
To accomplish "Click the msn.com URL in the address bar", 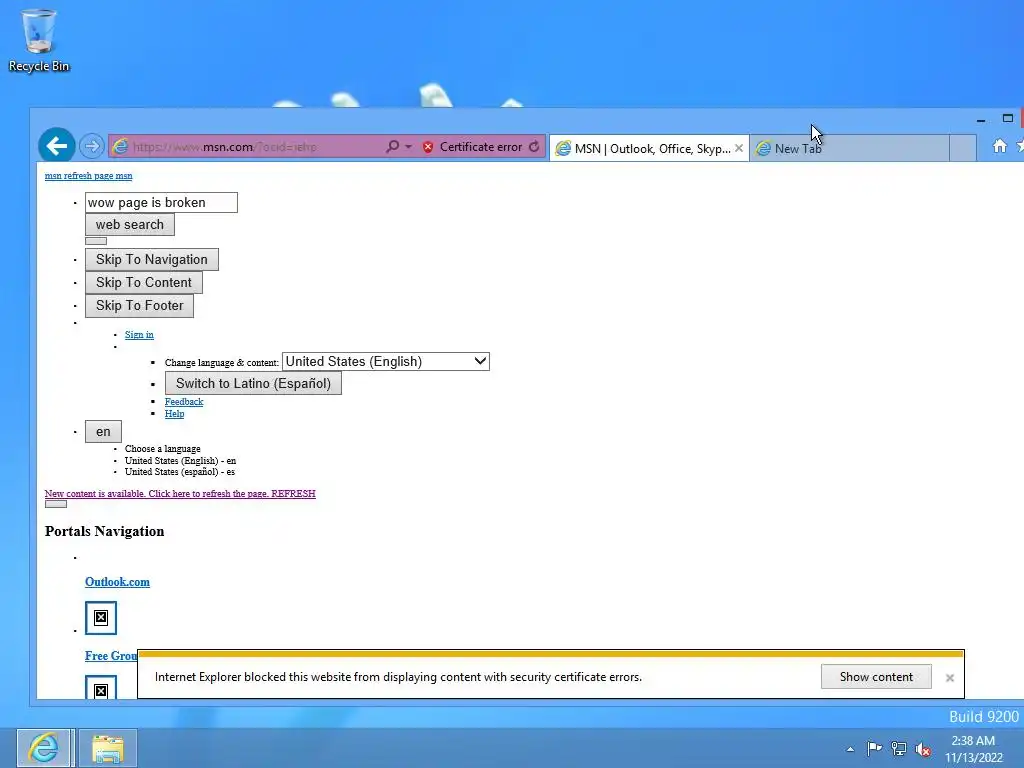I will tap(224, 147).
